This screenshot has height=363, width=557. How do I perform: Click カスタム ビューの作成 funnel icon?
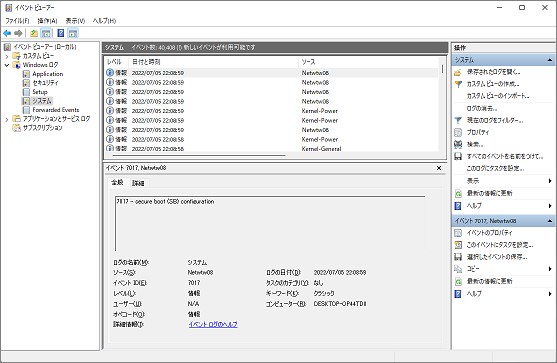[x=458, y=84]
